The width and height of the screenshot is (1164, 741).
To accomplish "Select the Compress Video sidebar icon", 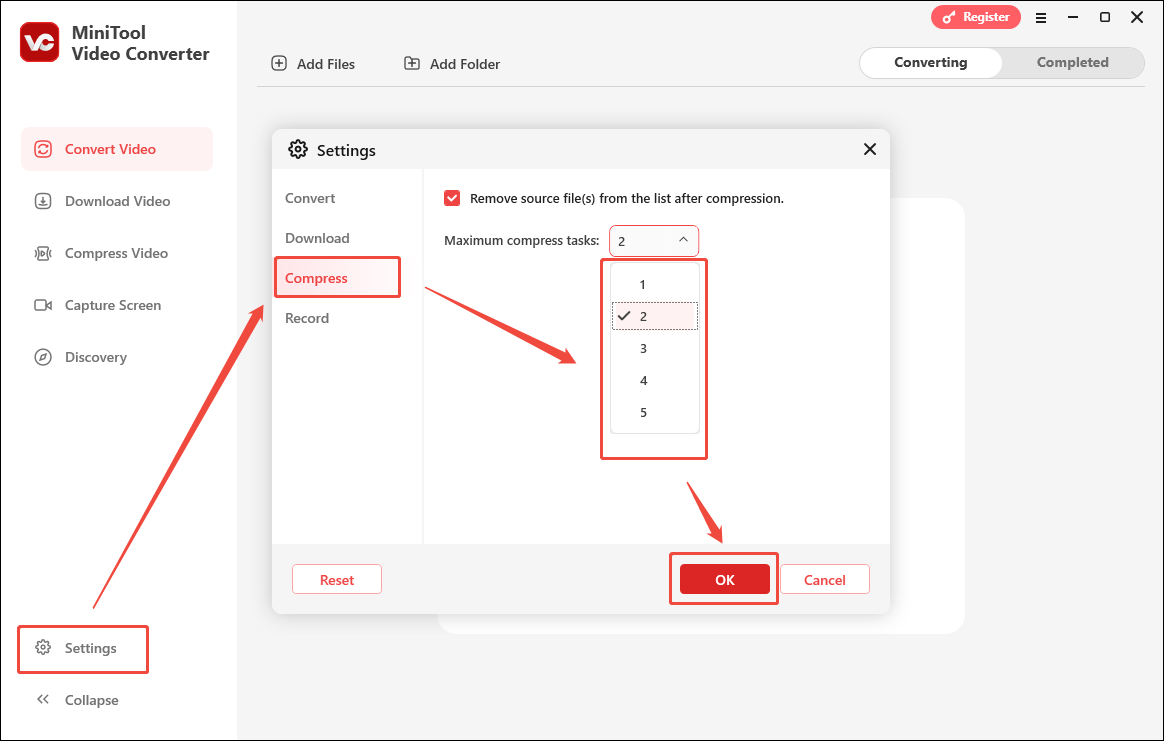I will pos(42,253).
